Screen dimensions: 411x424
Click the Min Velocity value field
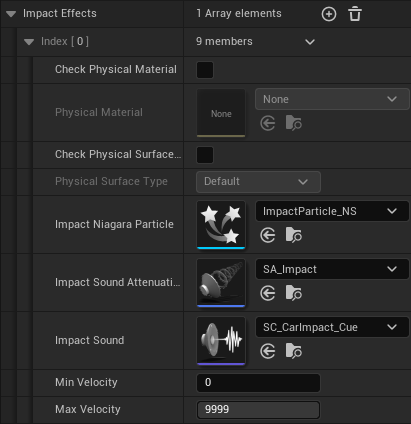point(258,382)
